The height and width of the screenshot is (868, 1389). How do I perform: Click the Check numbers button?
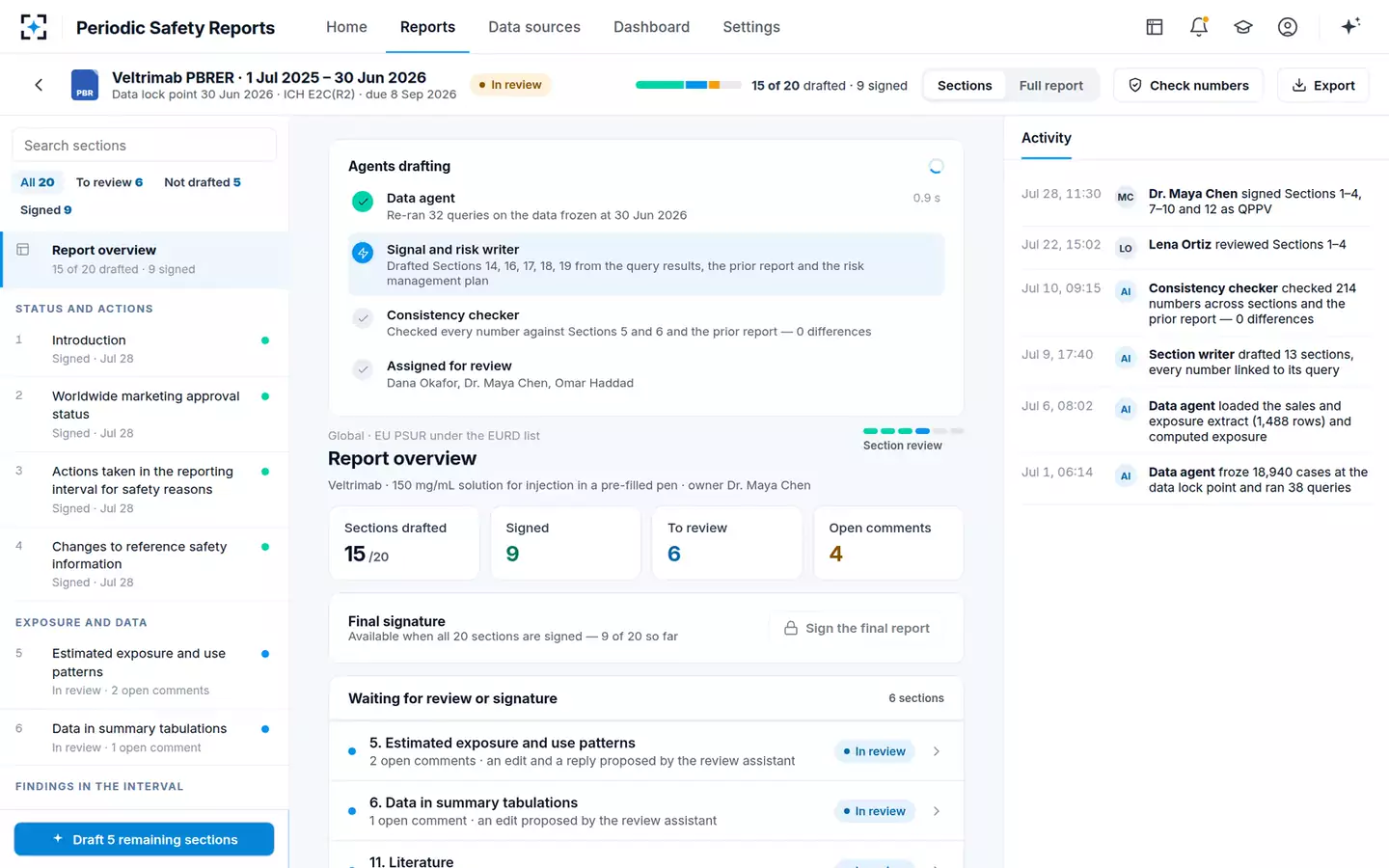1189,85
